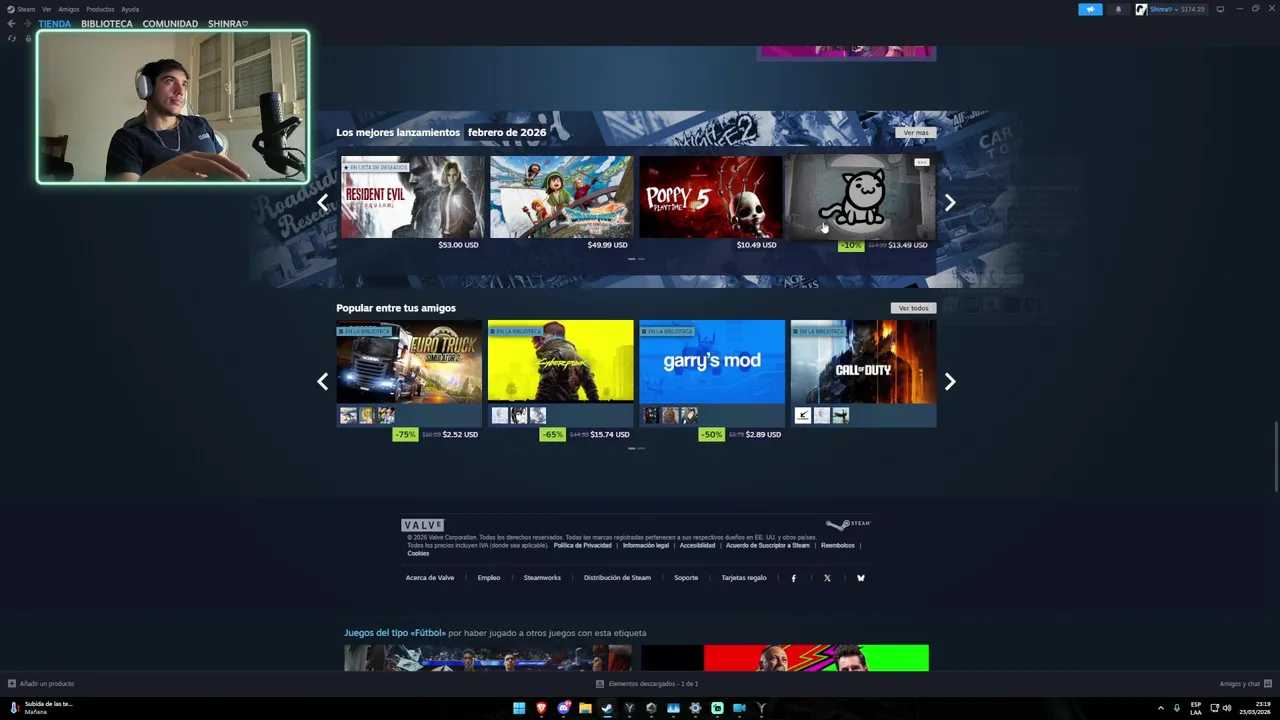Open the Resident Evil game card

point(412,197)
